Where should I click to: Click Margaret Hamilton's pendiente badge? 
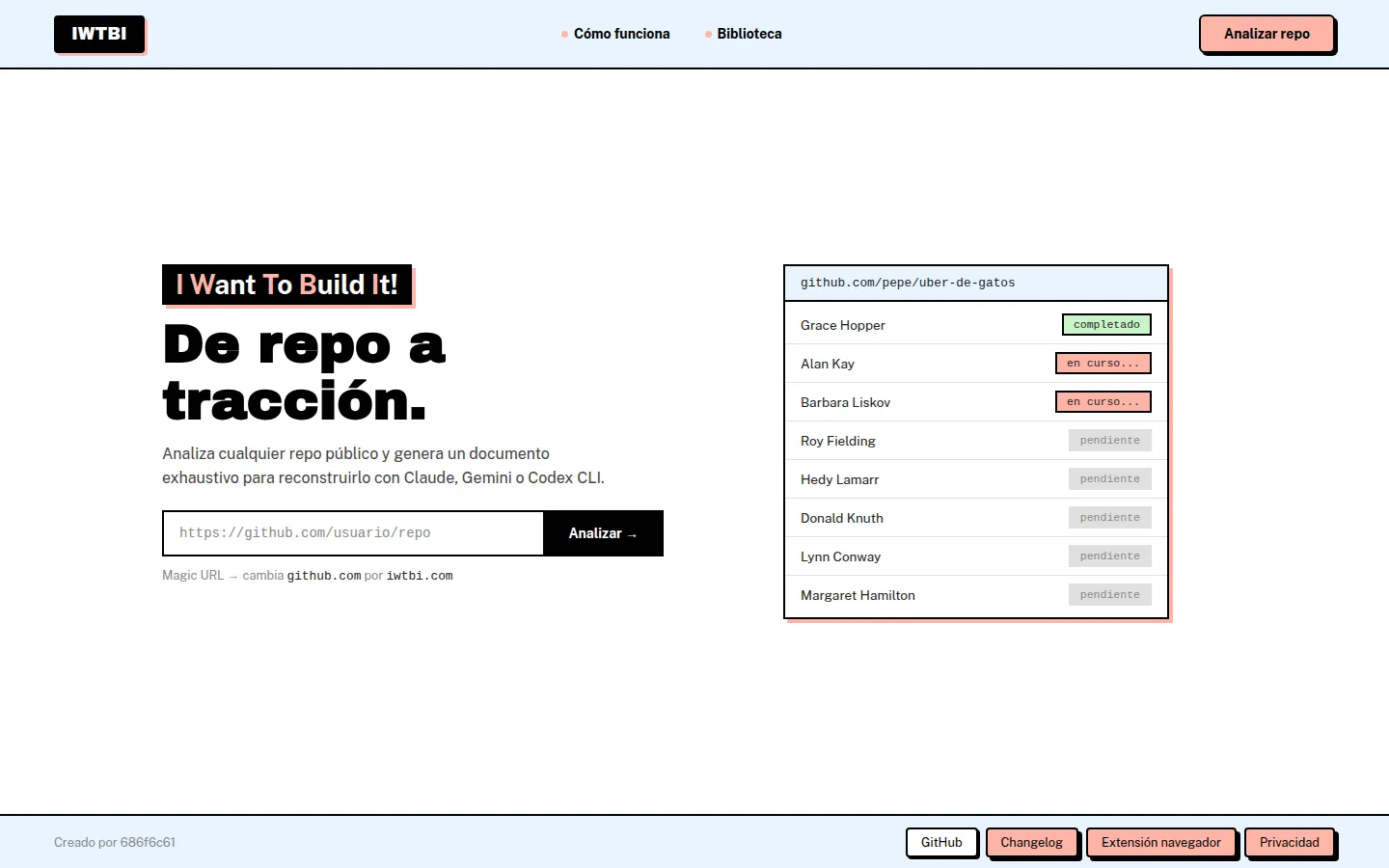pos(1110,595)
